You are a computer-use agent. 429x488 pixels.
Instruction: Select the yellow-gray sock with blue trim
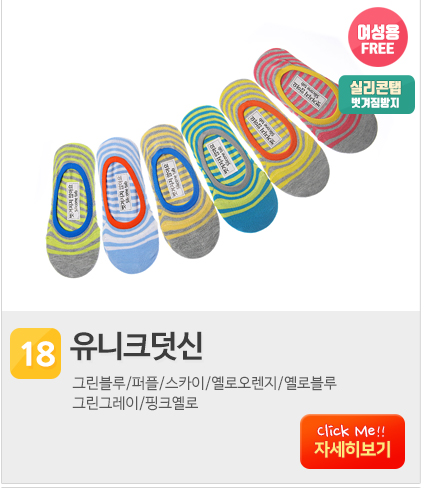coord(179,191)
